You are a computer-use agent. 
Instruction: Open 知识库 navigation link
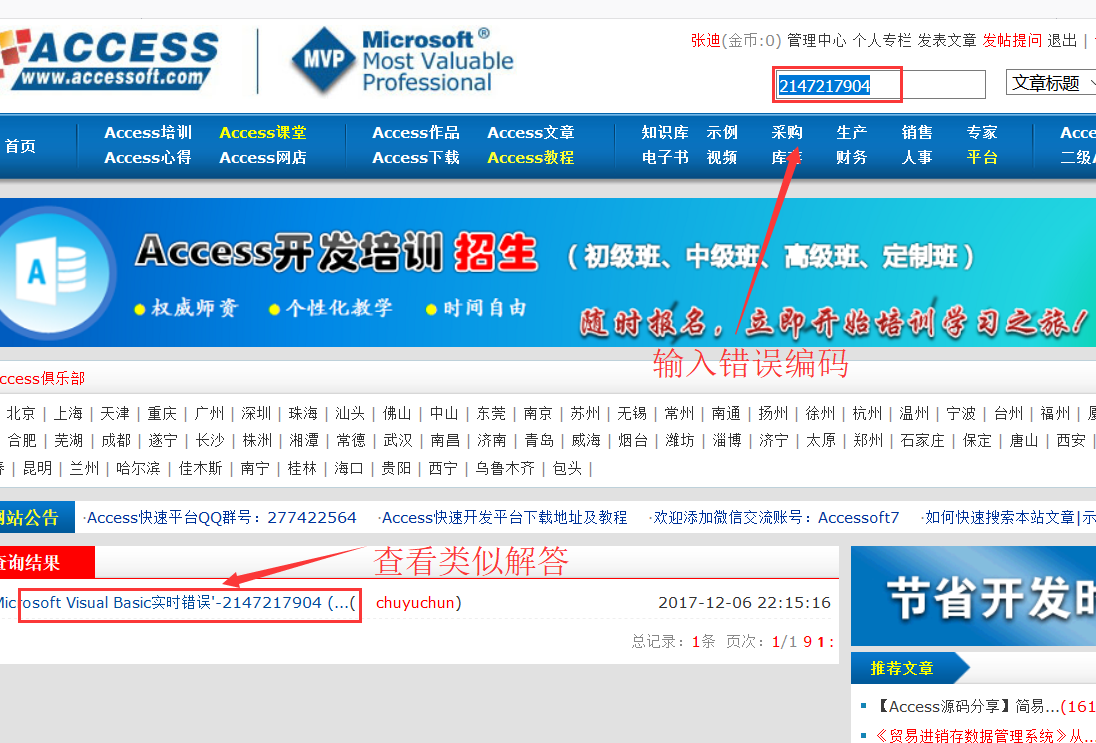pos(665,132)
